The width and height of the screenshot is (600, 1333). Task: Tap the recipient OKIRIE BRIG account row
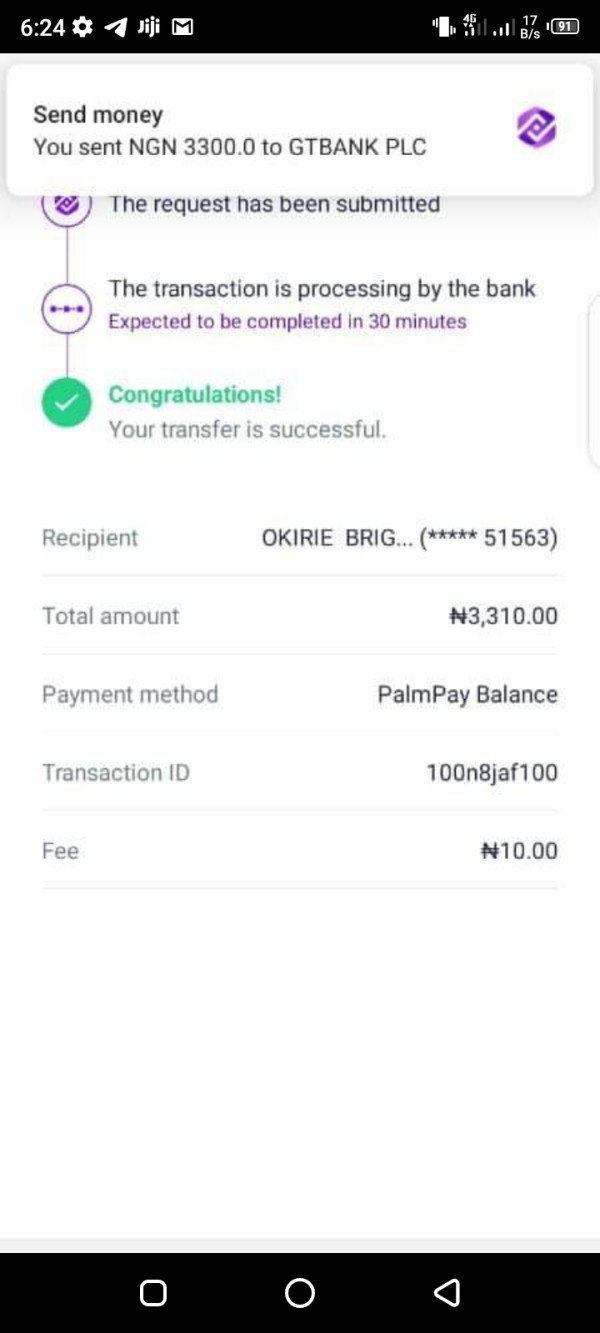(x=409, y=538)
